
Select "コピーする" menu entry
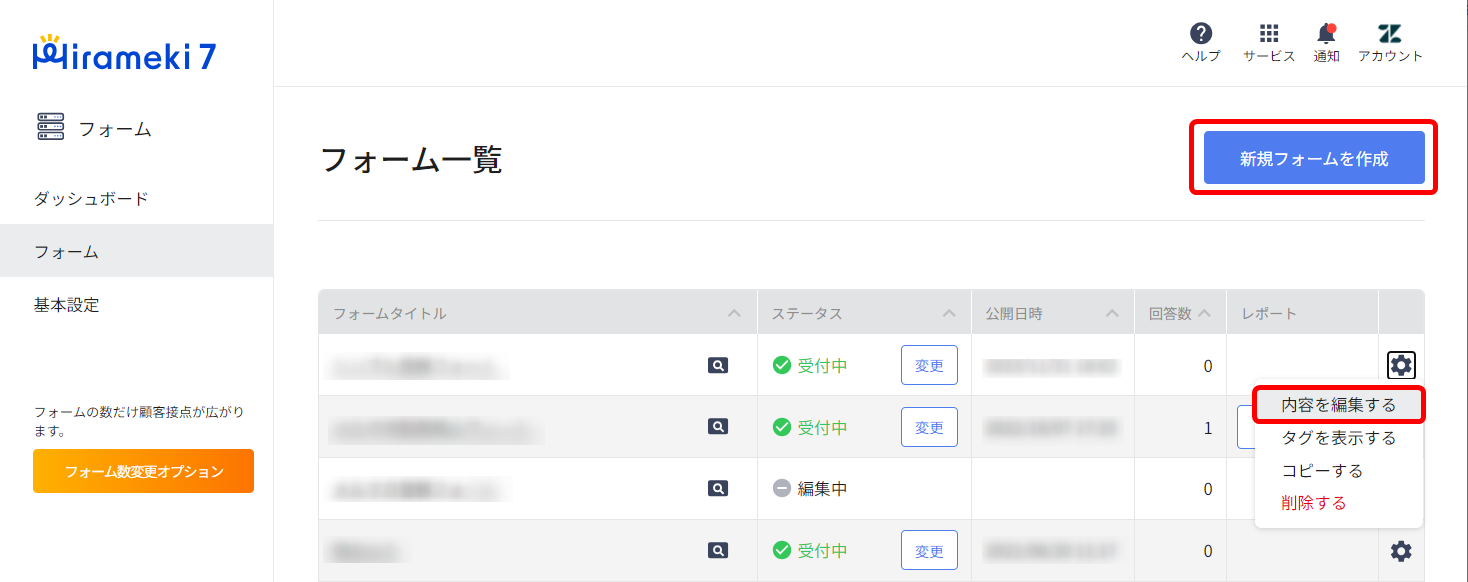[1322, 471]
